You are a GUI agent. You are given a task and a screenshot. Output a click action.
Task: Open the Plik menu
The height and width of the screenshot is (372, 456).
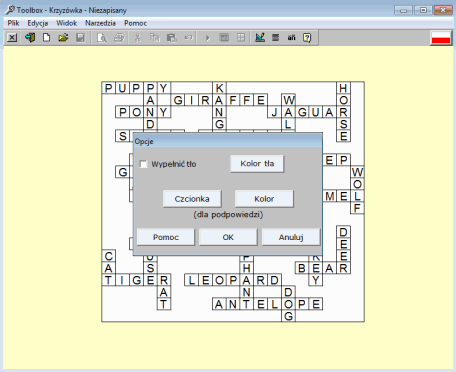coord(13,23)
